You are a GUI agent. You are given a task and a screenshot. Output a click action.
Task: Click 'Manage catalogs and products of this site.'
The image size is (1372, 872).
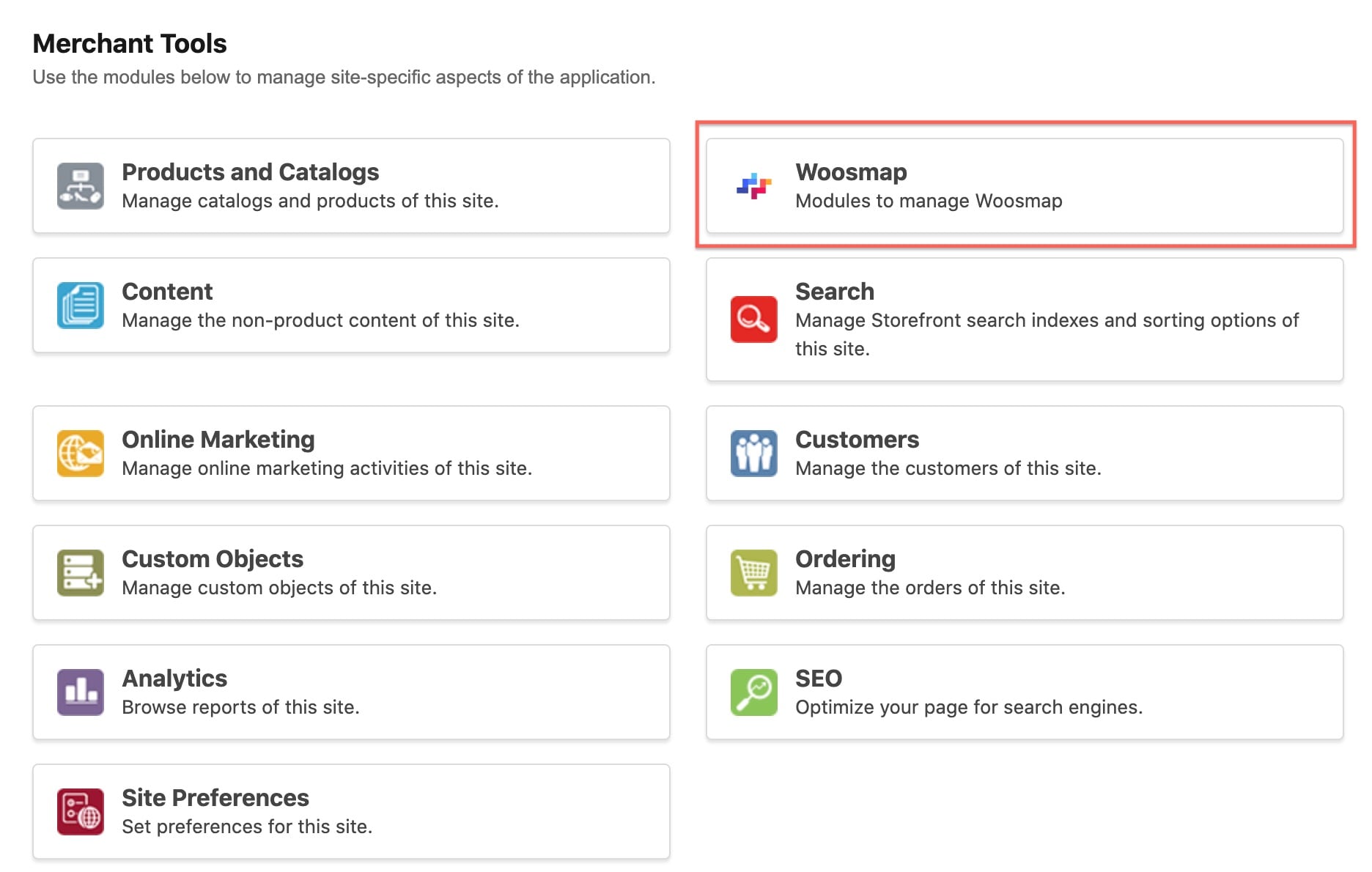click(311, 201)
